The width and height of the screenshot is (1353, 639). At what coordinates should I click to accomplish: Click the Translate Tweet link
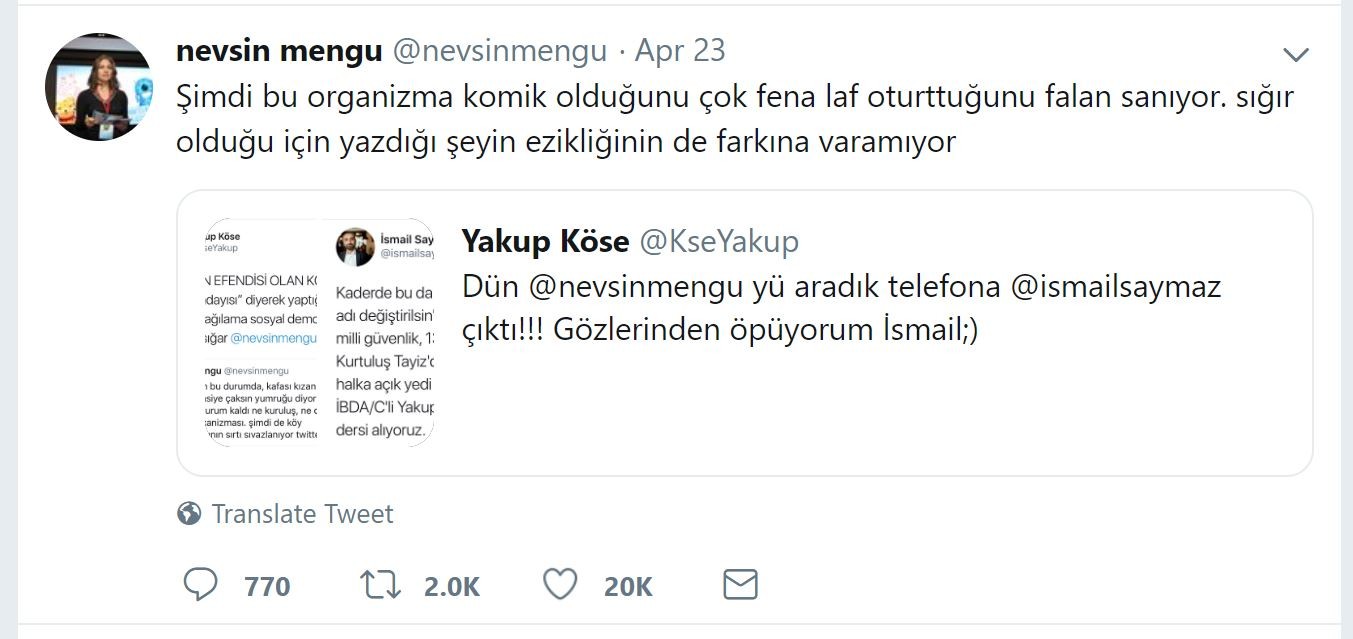302,514
